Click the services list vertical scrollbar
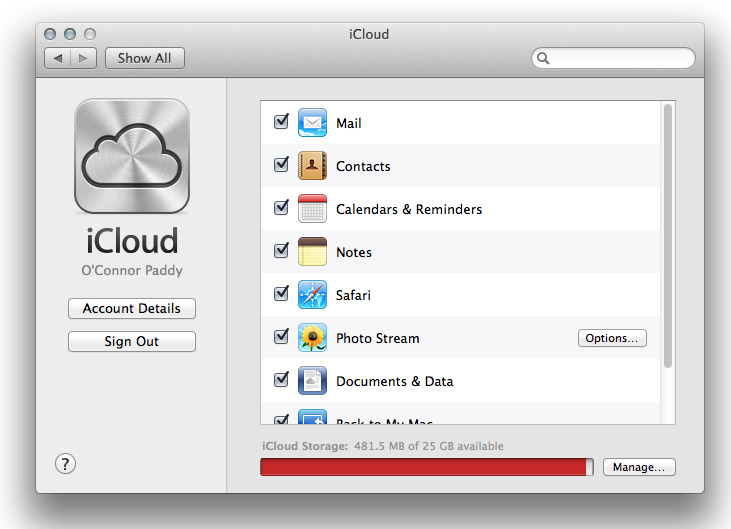The image size is (731, 529). tap(668, 236)
